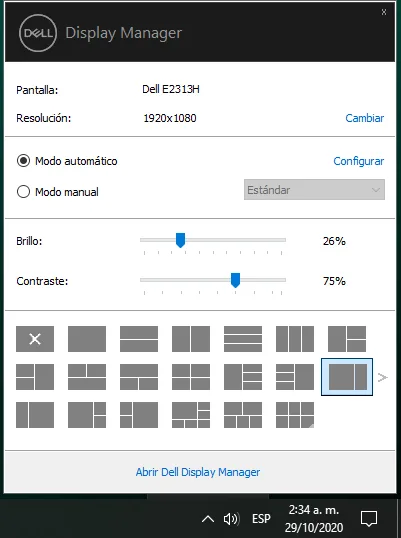Open the taskbar clock and date
Screen dimensions: 401x538
tap(314, 518)
